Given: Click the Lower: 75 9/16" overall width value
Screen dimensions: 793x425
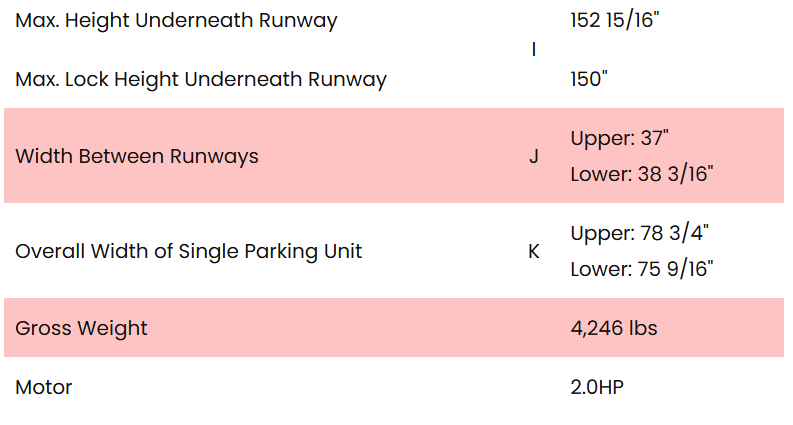Looking at the screenshot, I should click(x=642, y=269).
